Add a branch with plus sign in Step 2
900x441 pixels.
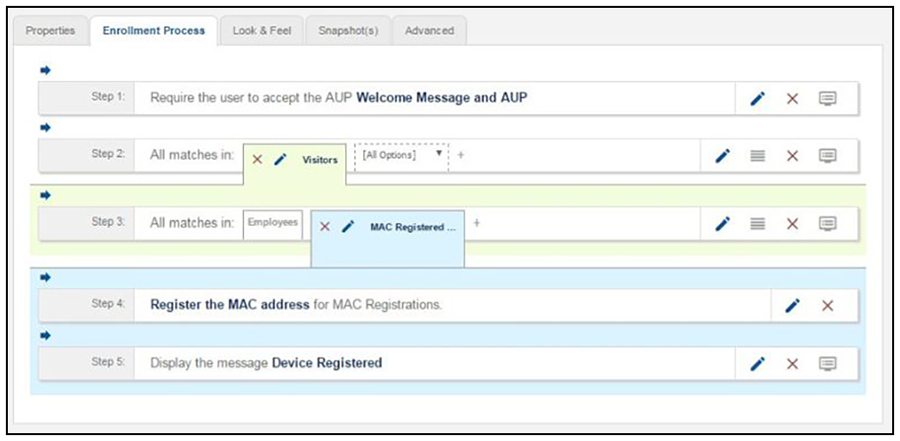coord(460,155)
